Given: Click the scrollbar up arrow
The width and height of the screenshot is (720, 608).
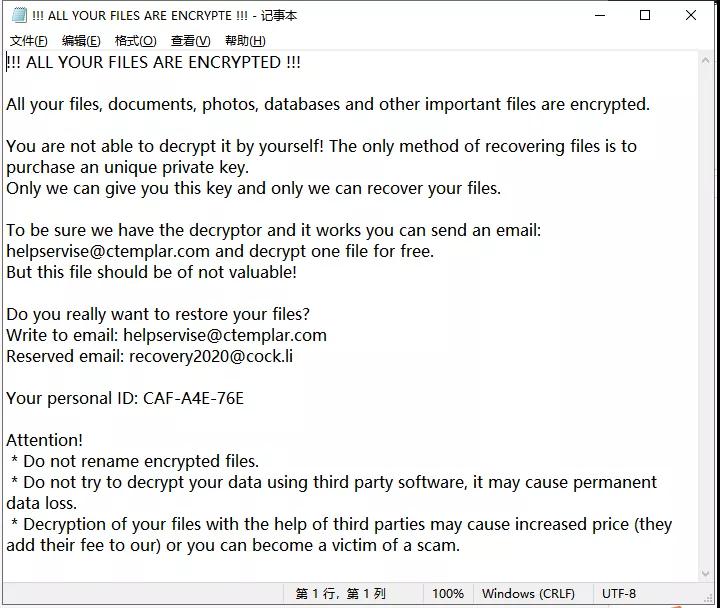Looking at the screenshot, I should click(x=706, y=60).
